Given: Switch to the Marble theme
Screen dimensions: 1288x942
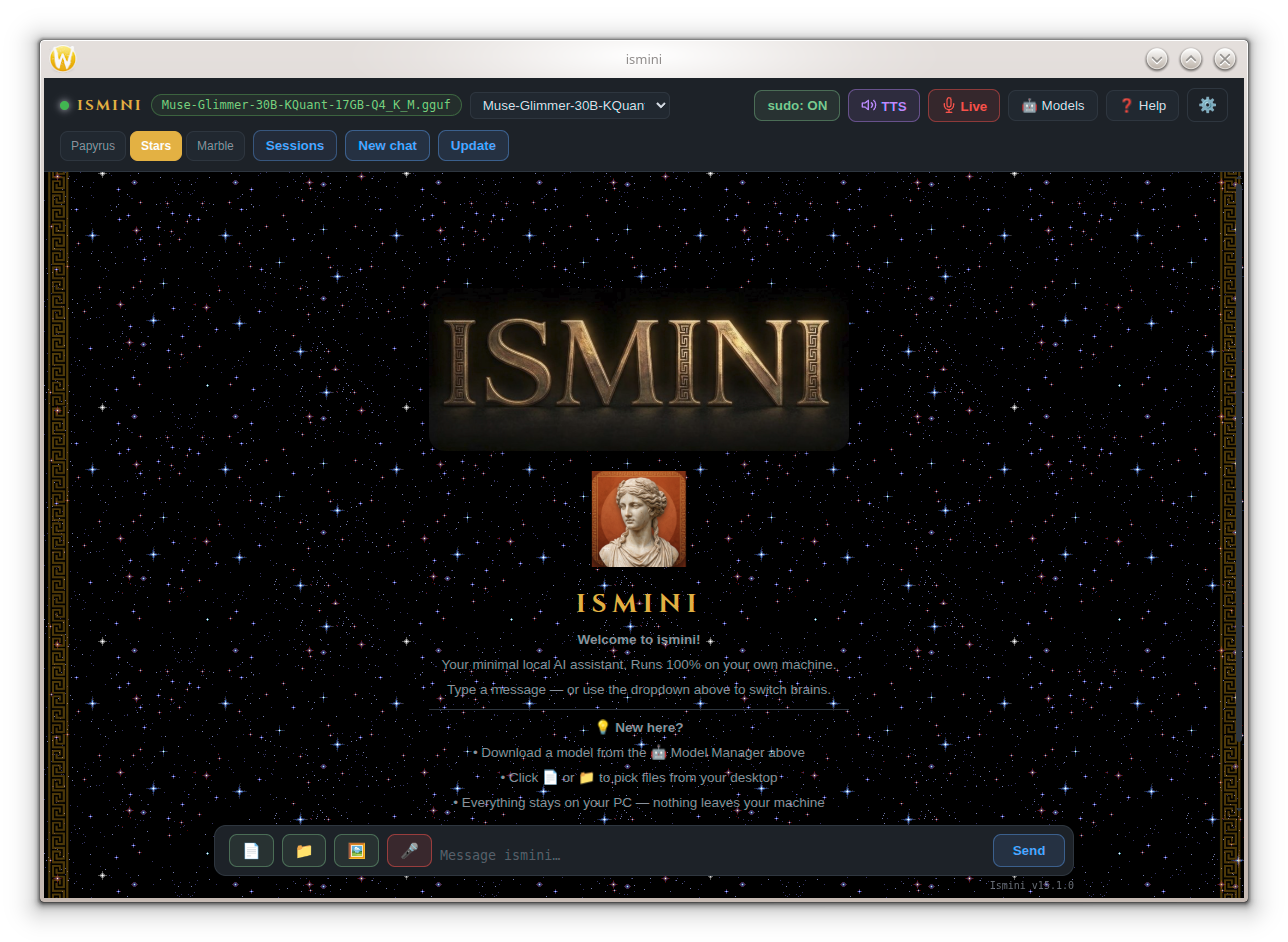Looking at the screenshot, I should pos(215,146).
